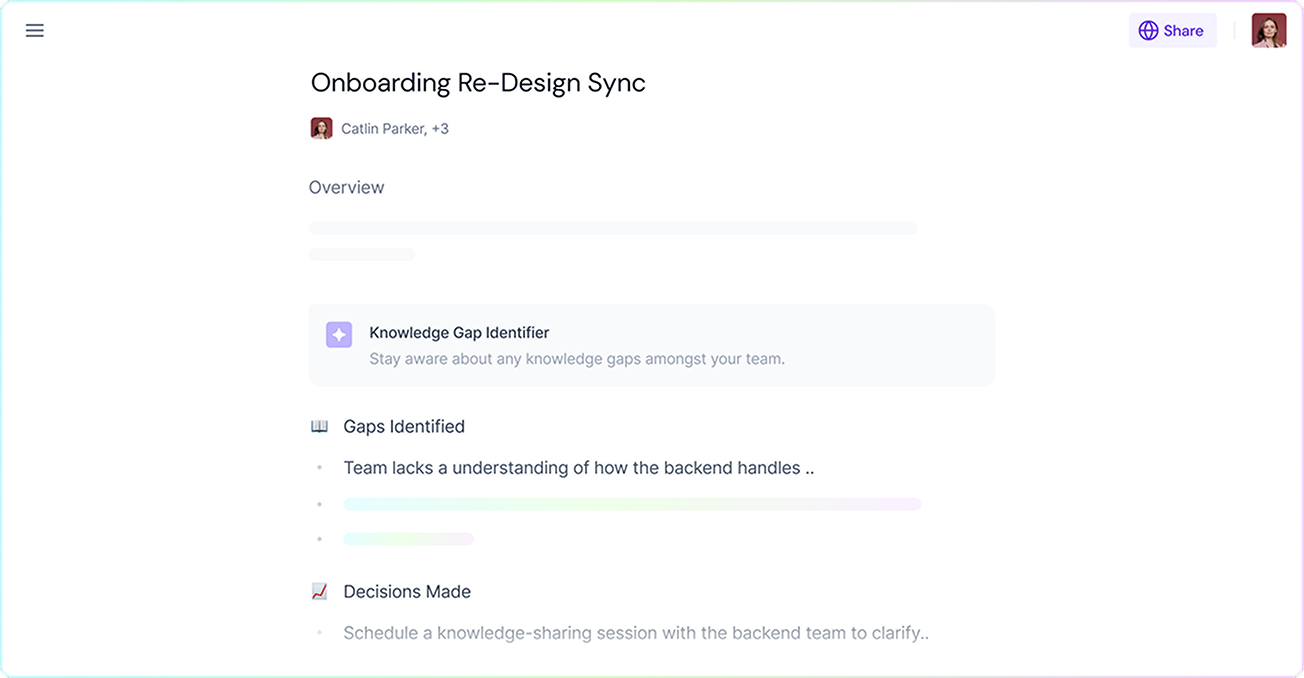This screenshot has height=678, width=1304.
Task: Click the sparkle Knowledge Gap Identifier icon
Action: tap(339, 335)
